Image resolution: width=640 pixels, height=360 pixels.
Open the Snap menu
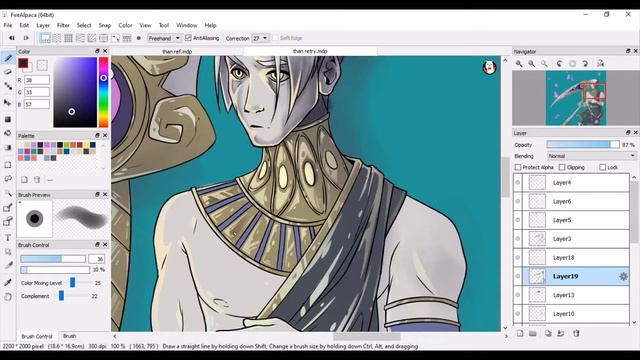[x=104, y=25]
